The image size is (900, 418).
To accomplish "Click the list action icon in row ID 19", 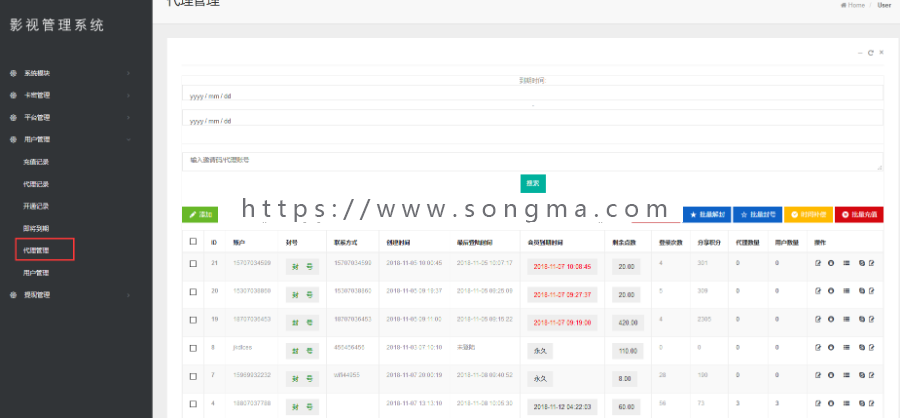I will [x=846, y=319].
